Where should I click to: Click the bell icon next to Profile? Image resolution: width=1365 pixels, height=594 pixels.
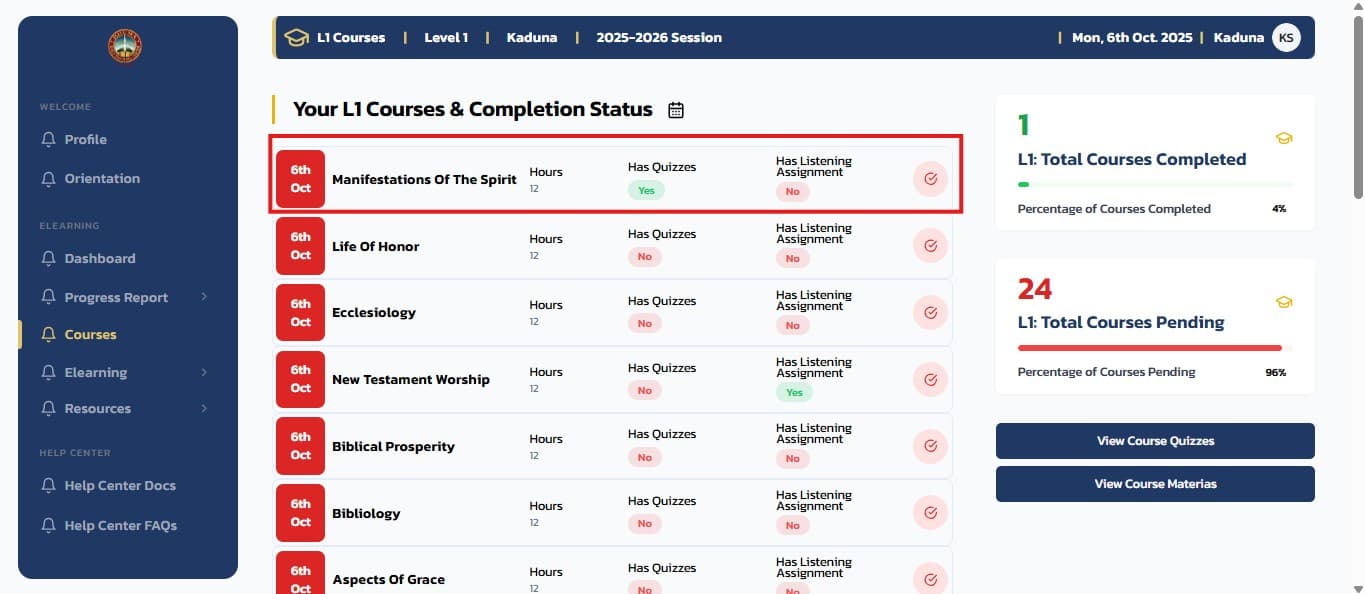pyautogui.click(x=48, y=139)
